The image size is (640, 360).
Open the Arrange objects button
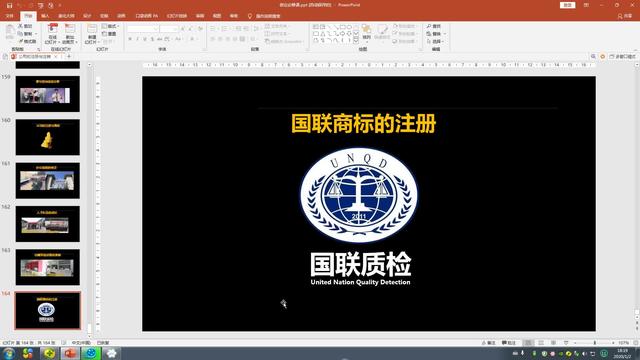pos(367,33)
